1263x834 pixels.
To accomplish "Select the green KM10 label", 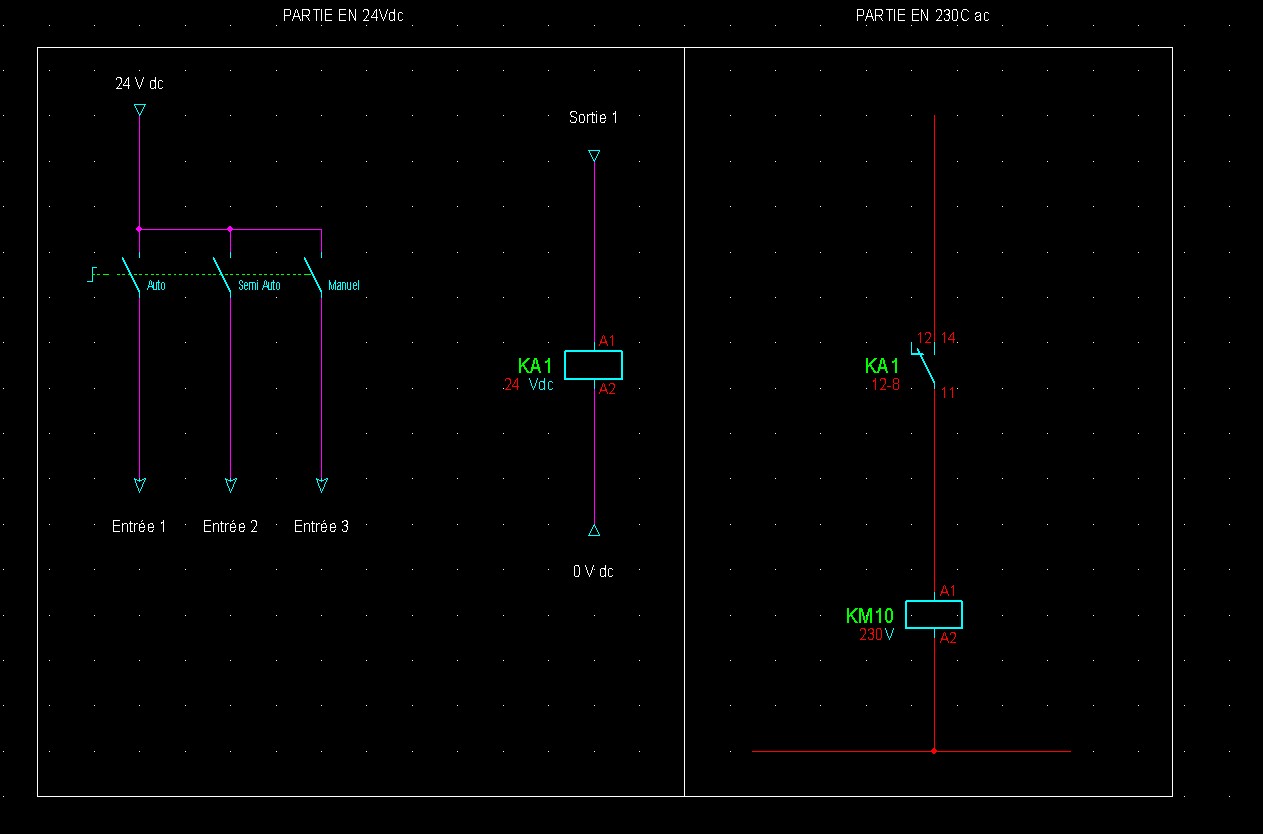I will tap(869, 616).
